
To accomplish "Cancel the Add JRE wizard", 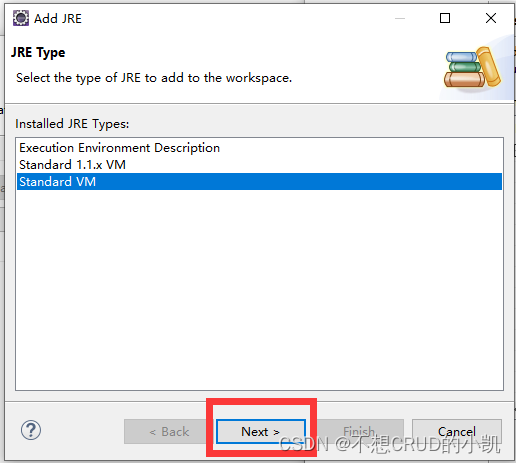I will coord(457,432).
